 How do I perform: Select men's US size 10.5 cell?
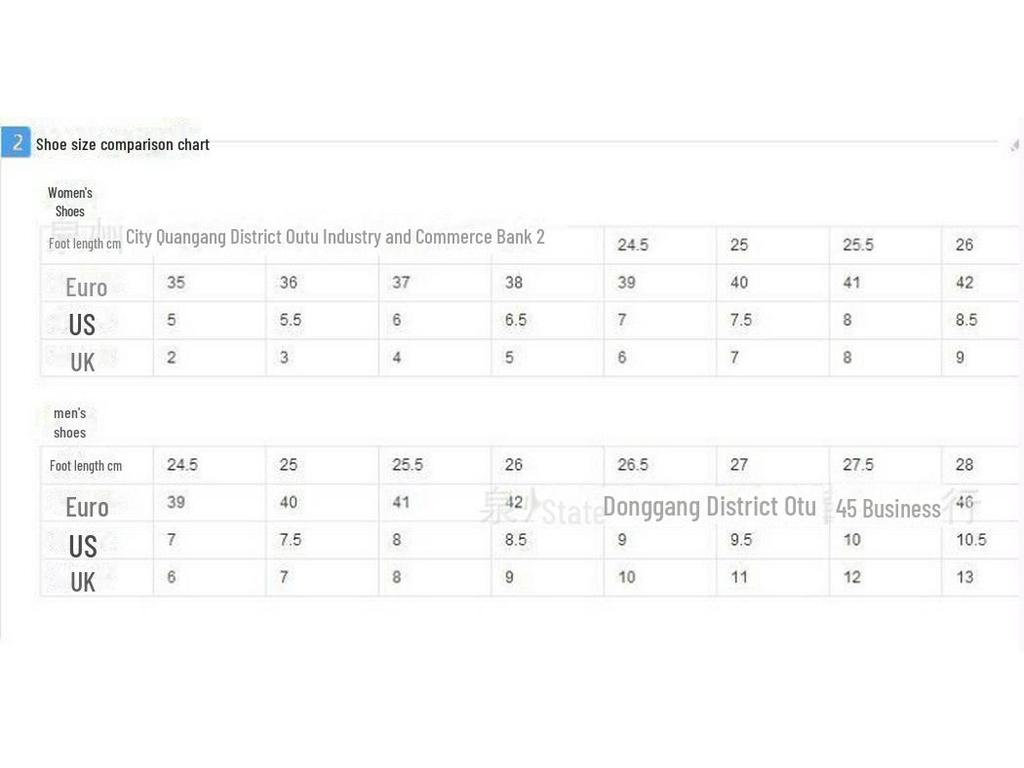pyautogui.click(x=970, y=540)
